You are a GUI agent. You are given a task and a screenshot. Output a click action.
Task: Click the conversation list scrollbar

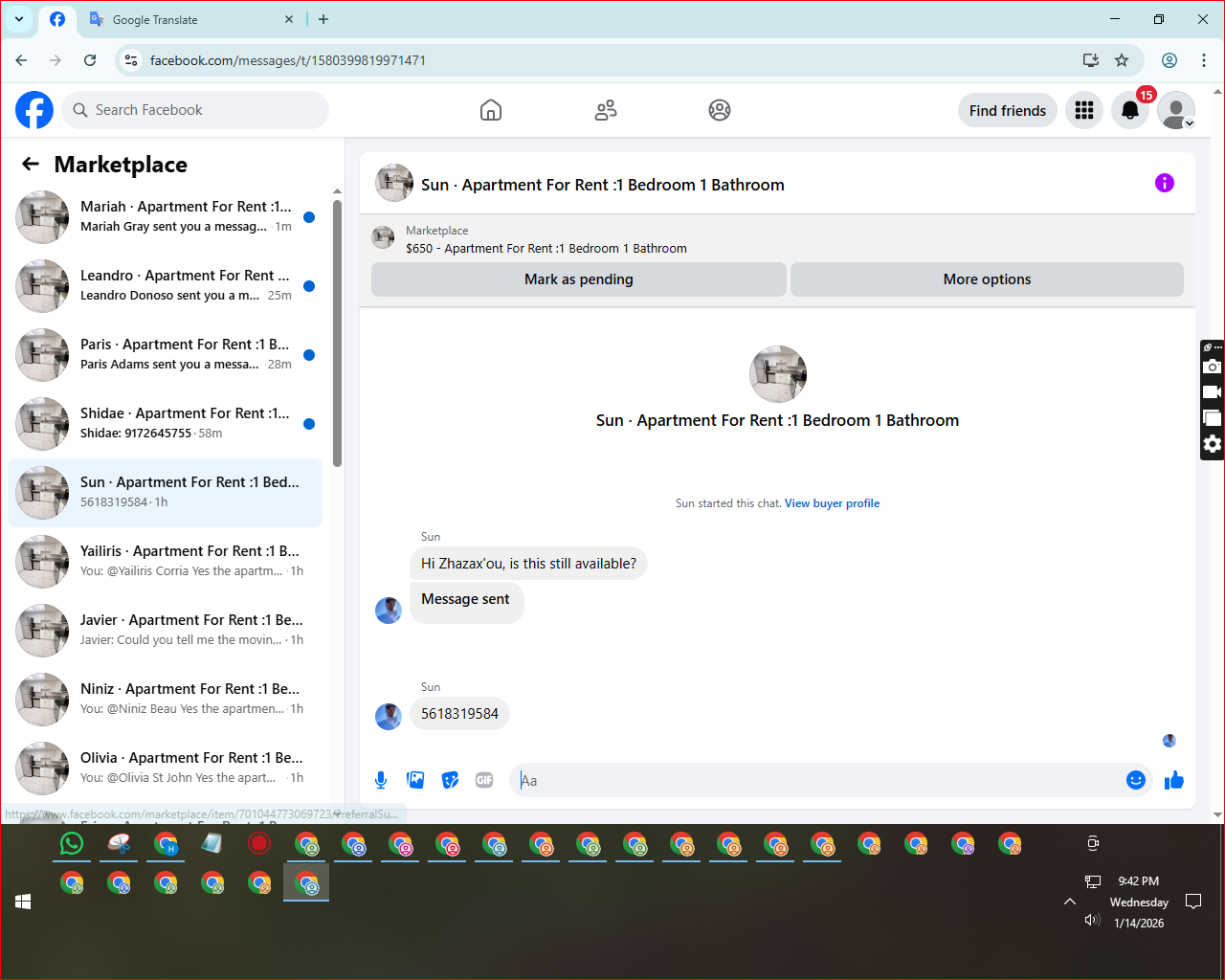click(x=337, y=333)
